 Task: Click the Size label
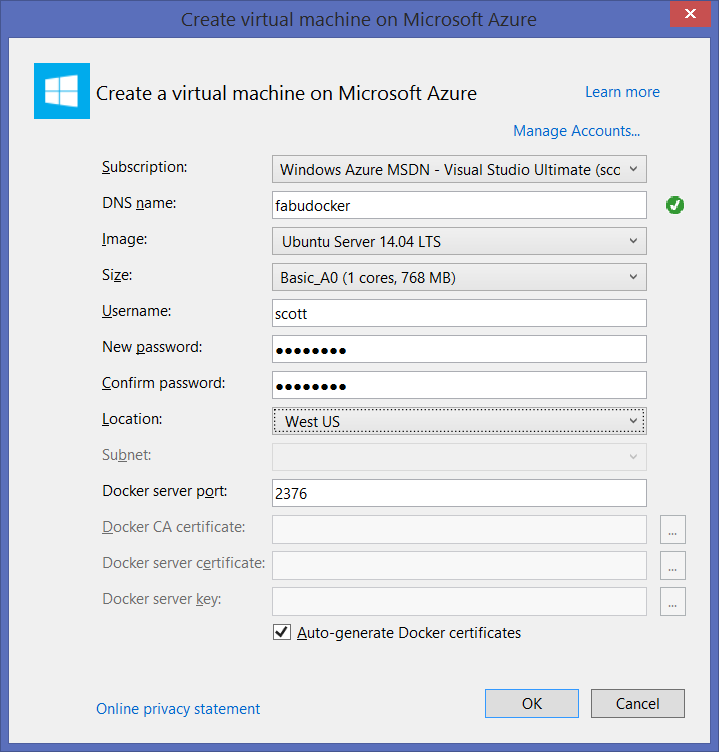click(117, 275)
